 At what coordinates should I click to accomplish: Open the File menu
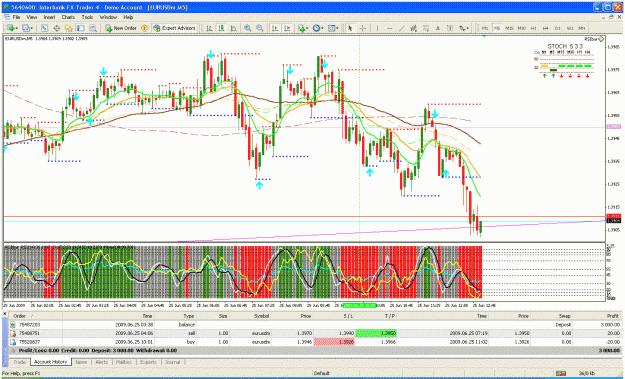16,18
